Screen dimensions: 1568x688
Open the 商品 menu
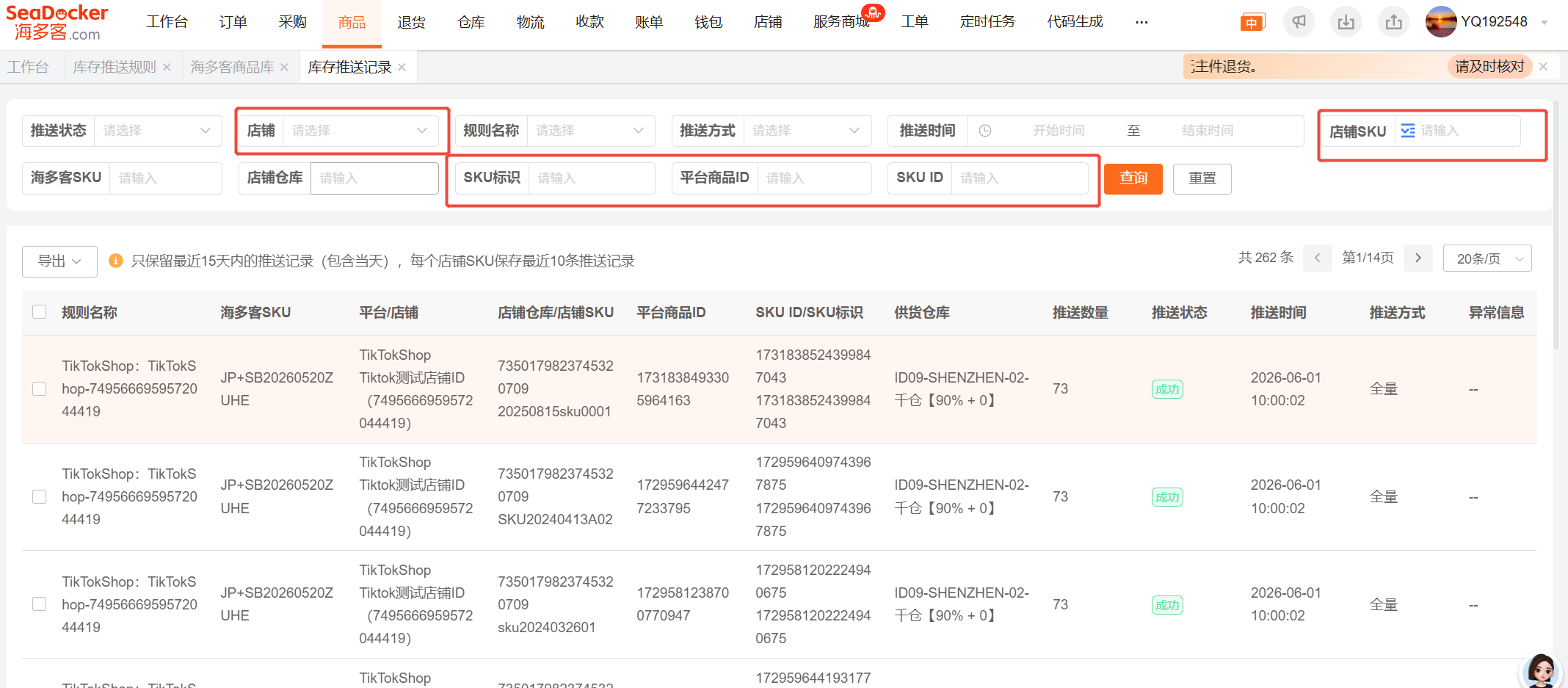tap(352, 23)
